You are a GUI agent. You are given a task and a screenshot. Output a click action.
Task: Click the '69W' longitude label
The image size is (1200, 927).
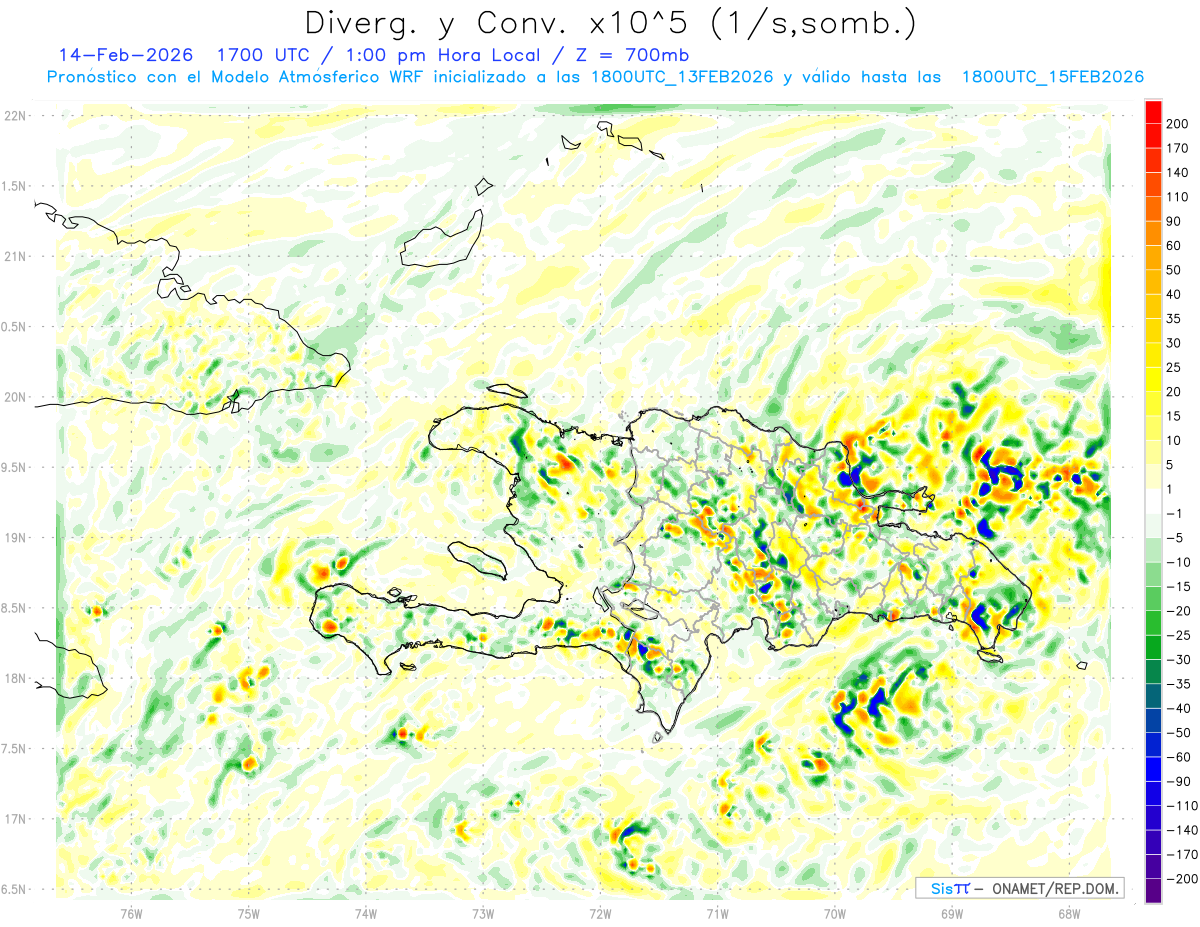click(952, 913)
